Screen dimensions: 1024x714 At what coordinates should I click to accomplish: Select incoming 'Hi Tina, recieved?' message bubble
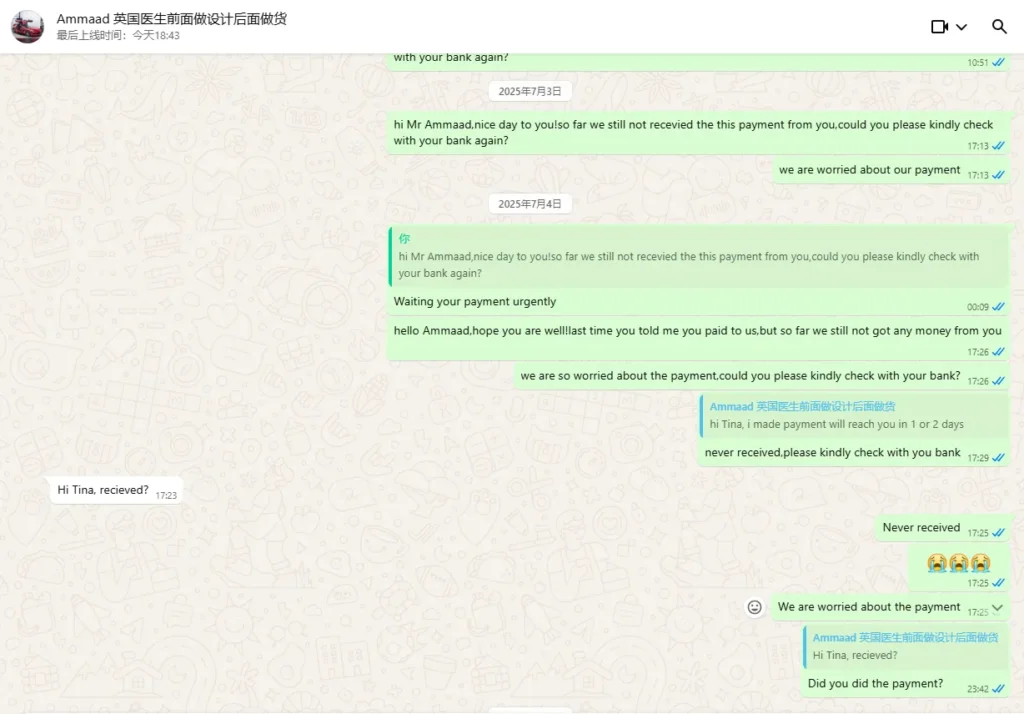pyautogui.click(x=104, y=490)
